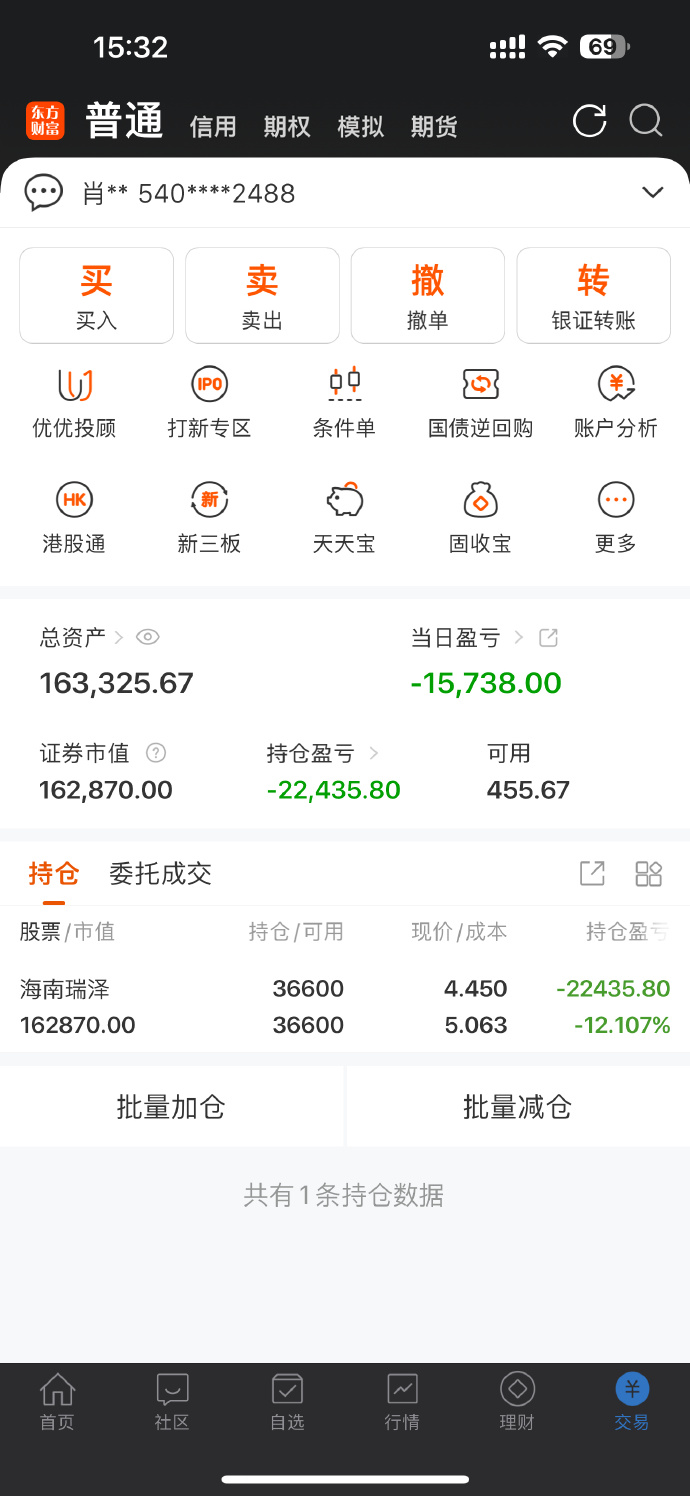Open the 优优投顾 advisory service
The image size is (690, 1496).
point(74,400)
